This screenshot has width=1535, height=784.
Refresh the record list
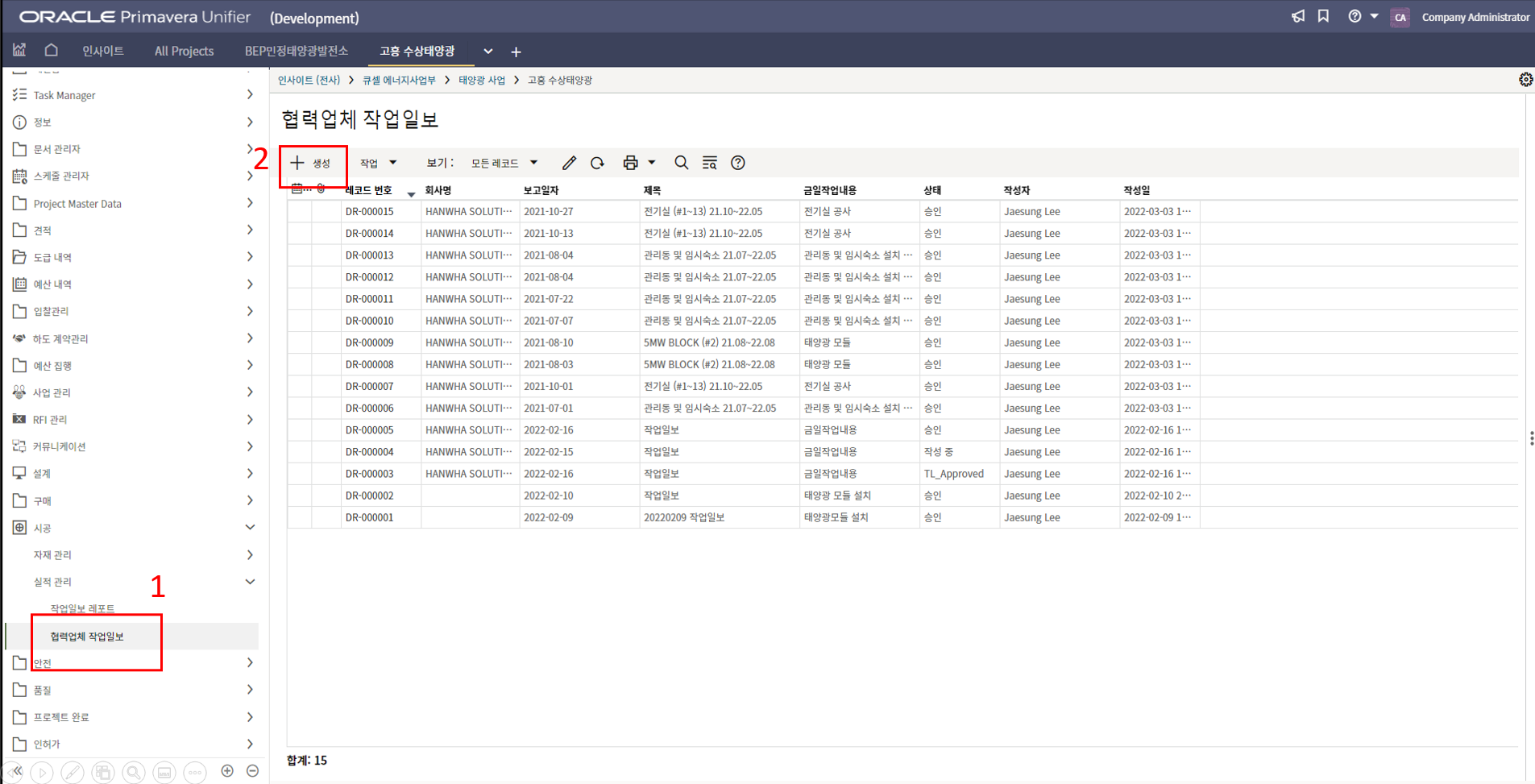(597, 163)
